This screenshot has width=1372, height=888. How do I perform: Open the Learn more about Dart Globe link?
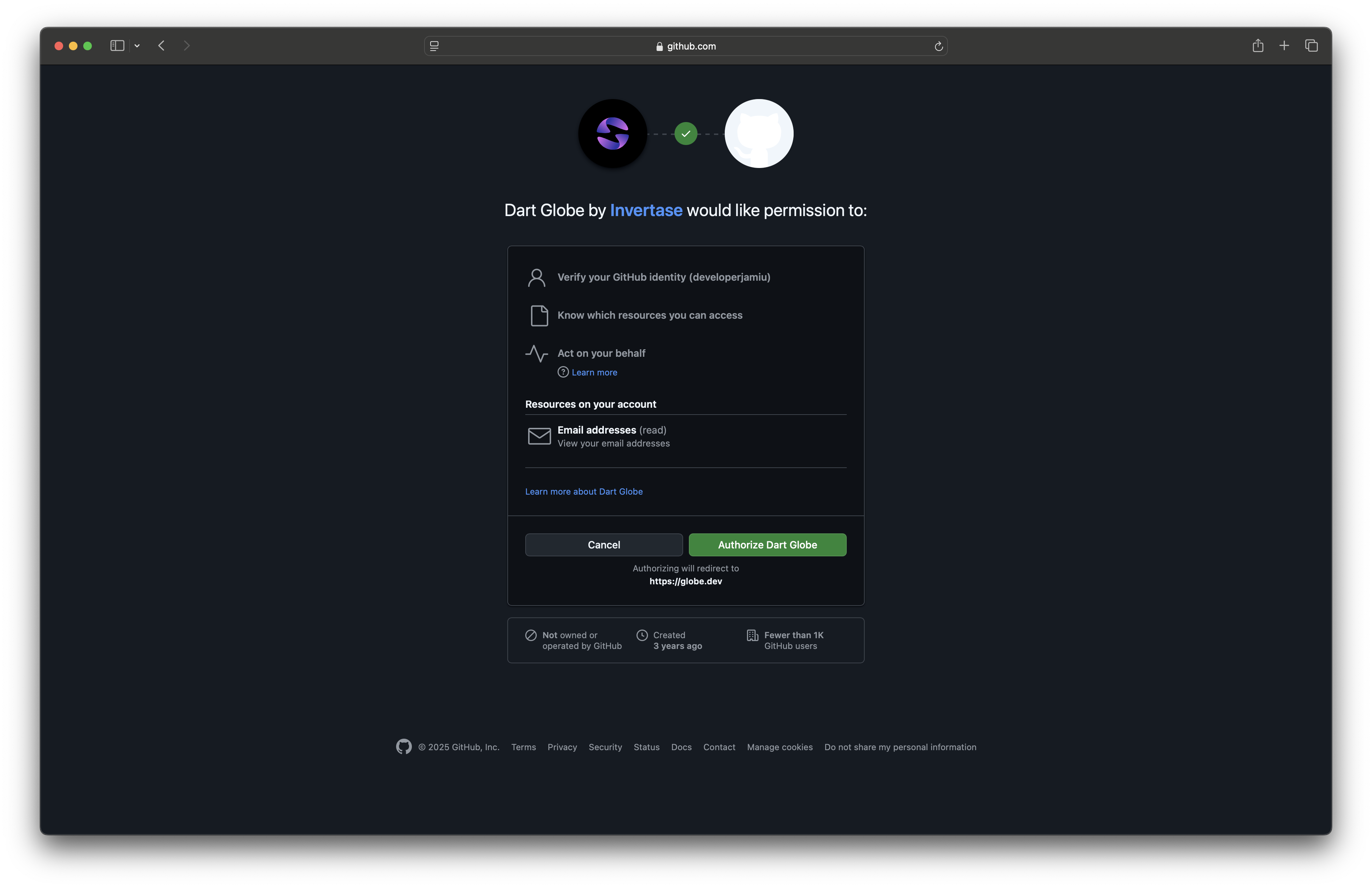click(x=584, y=492)
